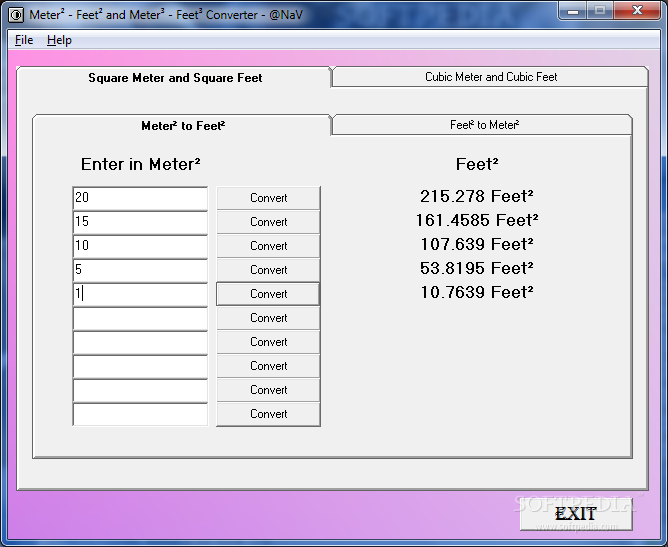Click Convert beside the field containing 10

tap(268, 246)
